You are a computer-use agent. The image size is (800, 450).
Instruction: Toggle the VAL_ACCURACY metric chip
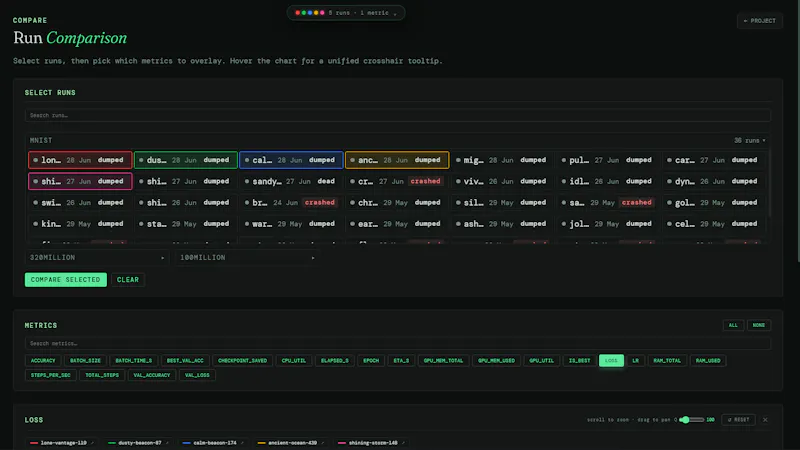click(152, 375)
